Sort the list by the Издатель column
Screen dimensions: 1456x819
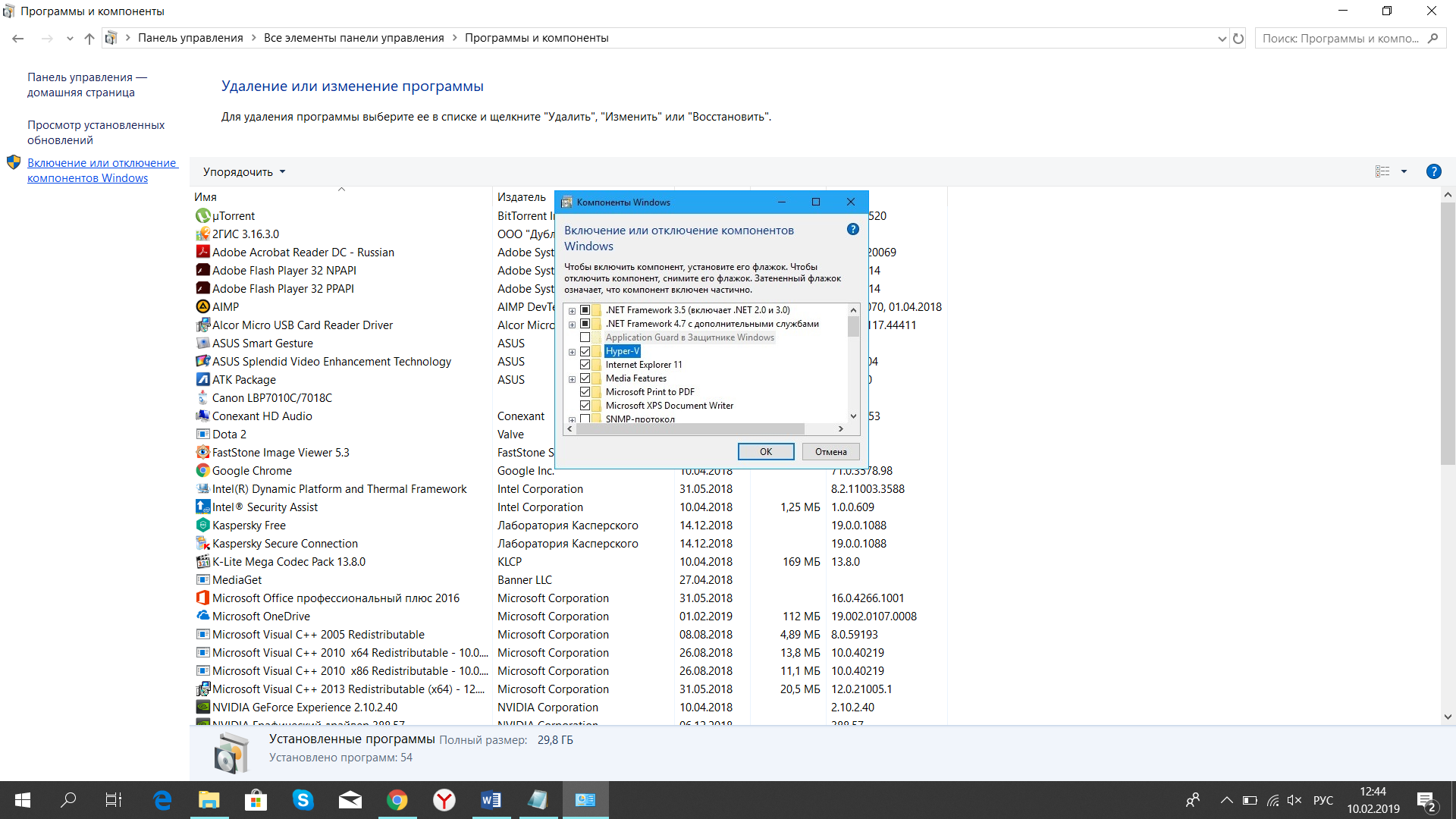tap(522, 197)
